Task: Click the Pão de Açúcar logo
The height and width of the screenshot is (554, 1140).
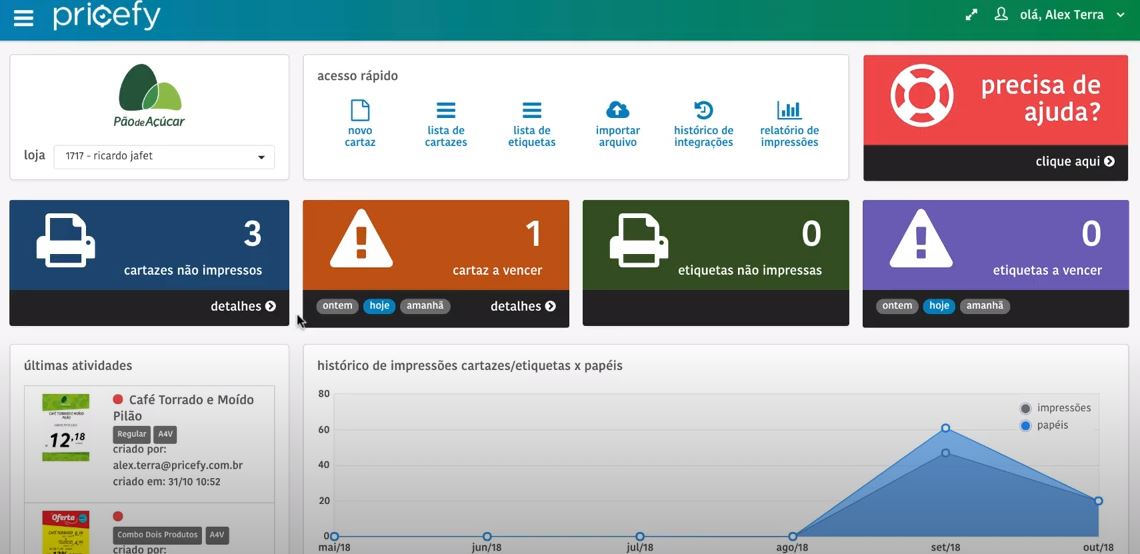Action: click(149, 95)
